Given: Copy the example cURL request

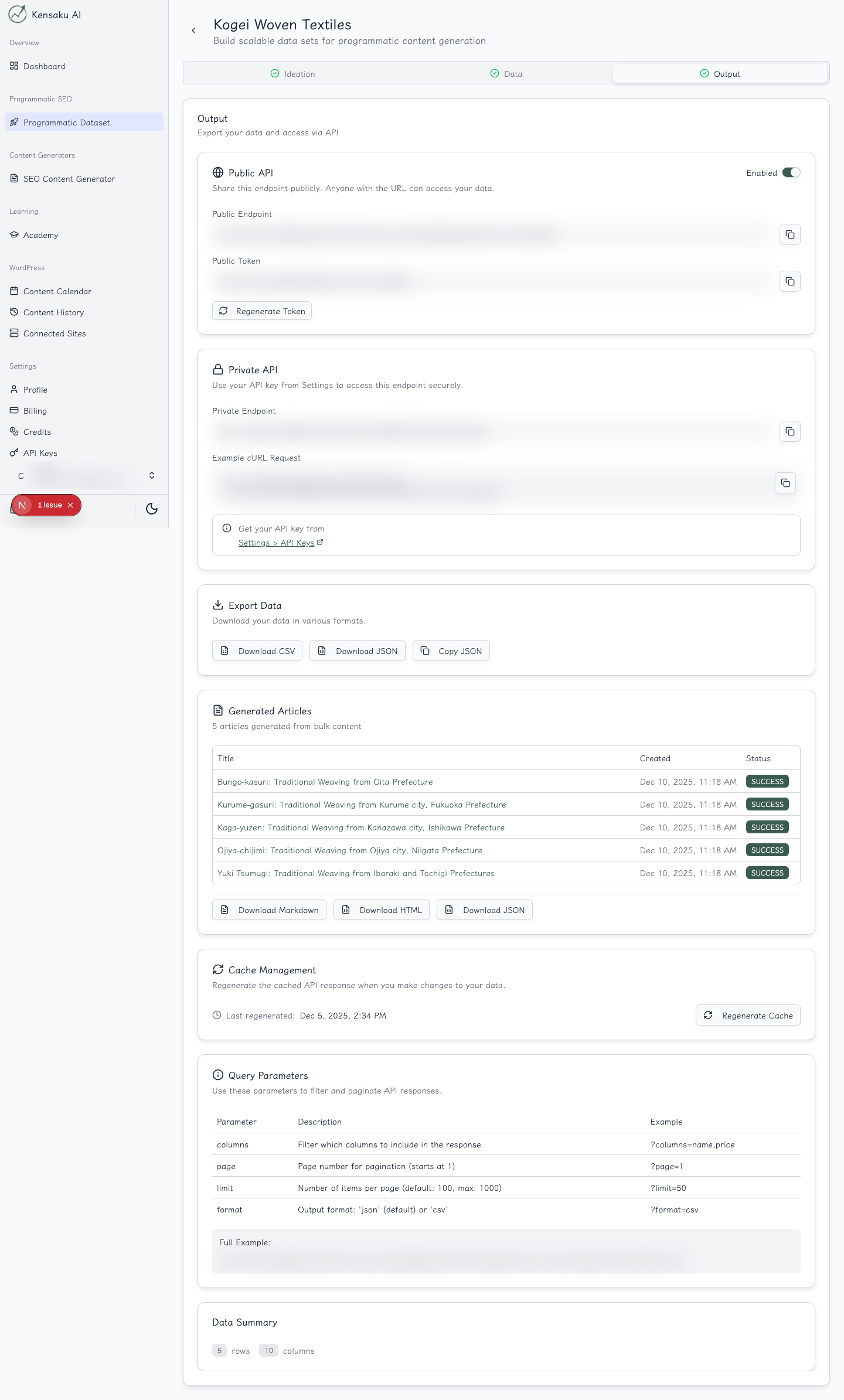Looking at the screenshot, I should pyautogui.click(x=785, y=483).
